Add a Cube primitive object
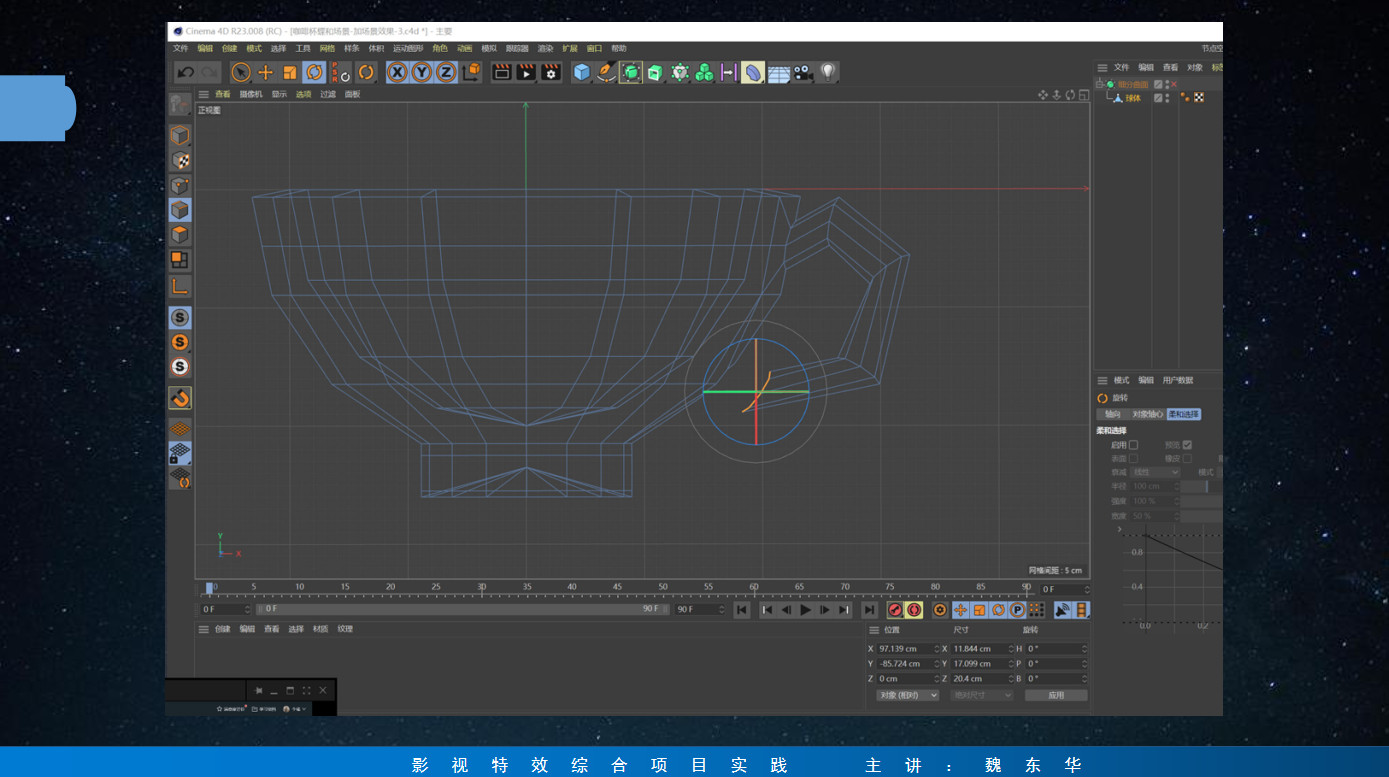 pyautogui.click(x=582, y=72)
